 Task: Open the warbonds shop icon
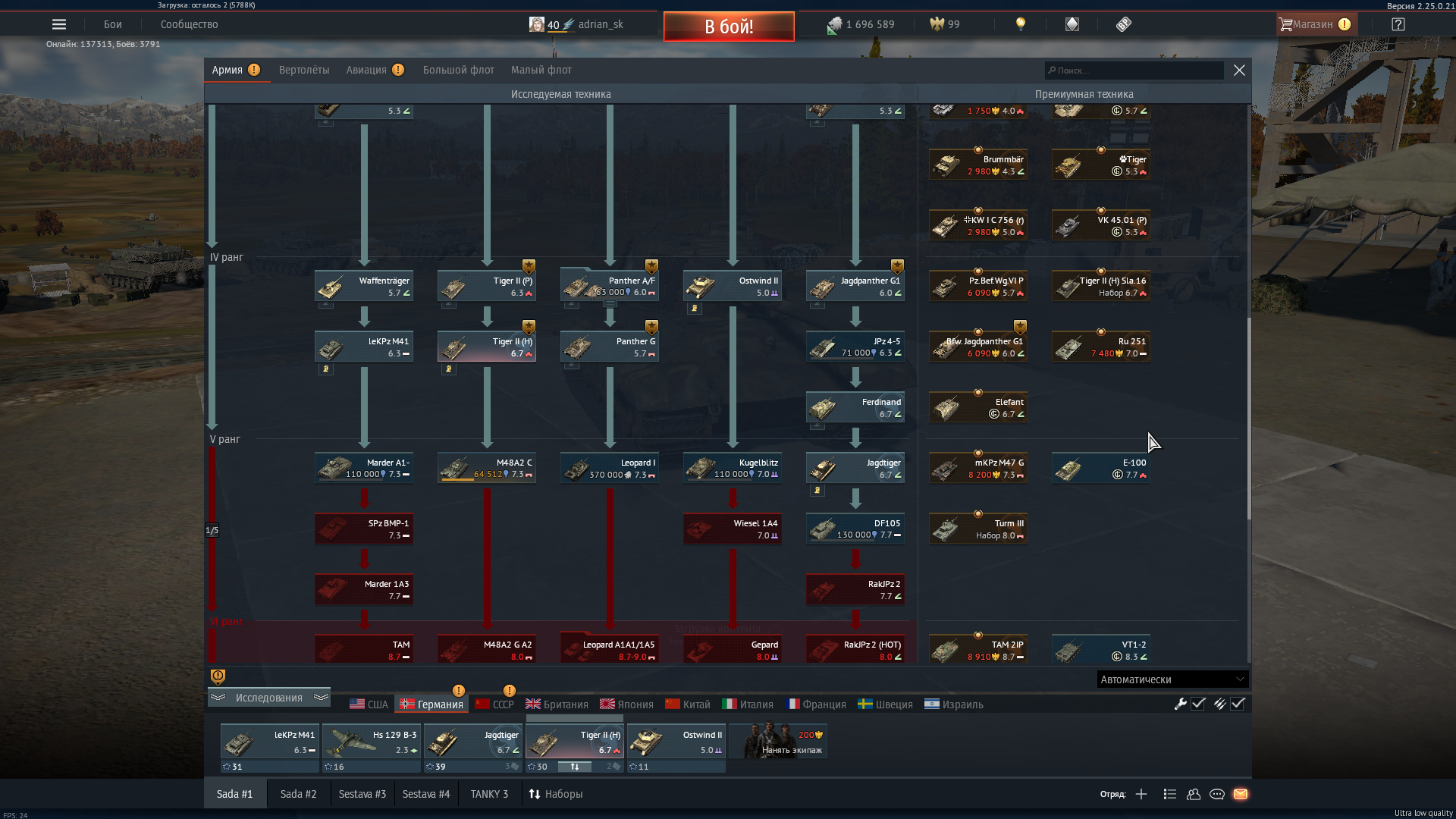pyautogui.click(x=1072, y=24)
